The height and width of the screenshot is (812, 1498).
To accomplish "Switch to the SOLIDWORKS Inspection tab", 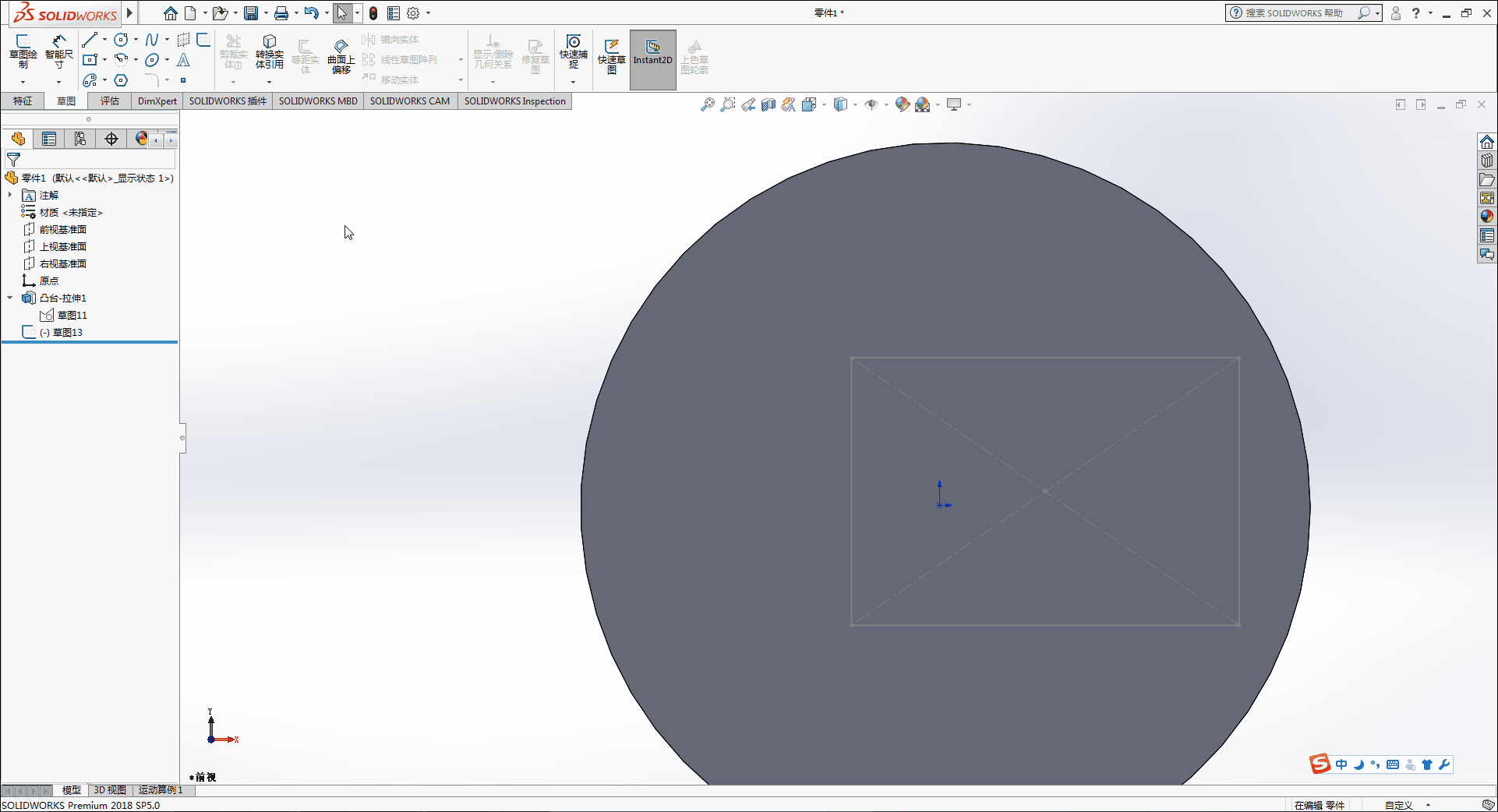I will (x=515, y=101).
